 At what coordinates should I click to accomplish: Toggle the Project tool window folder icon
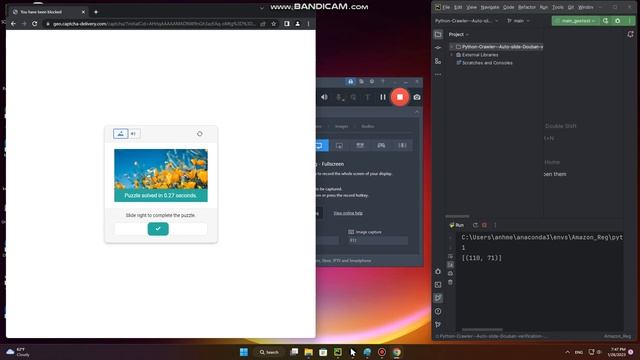click(438, 35)
